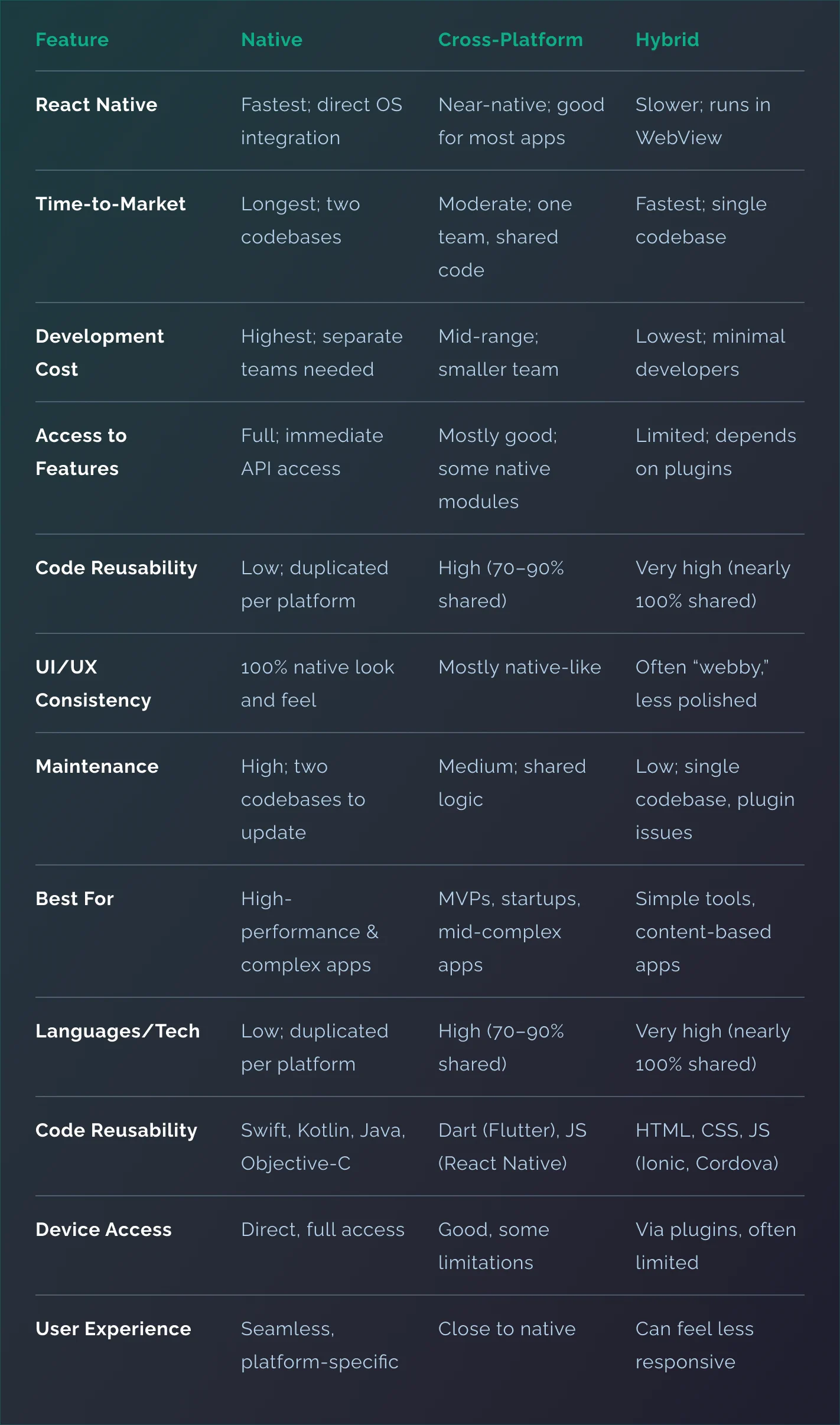This screenshot has width=840, height=1425.
Task: Click the Hybrid column header
Action: [x=667, y=40]
